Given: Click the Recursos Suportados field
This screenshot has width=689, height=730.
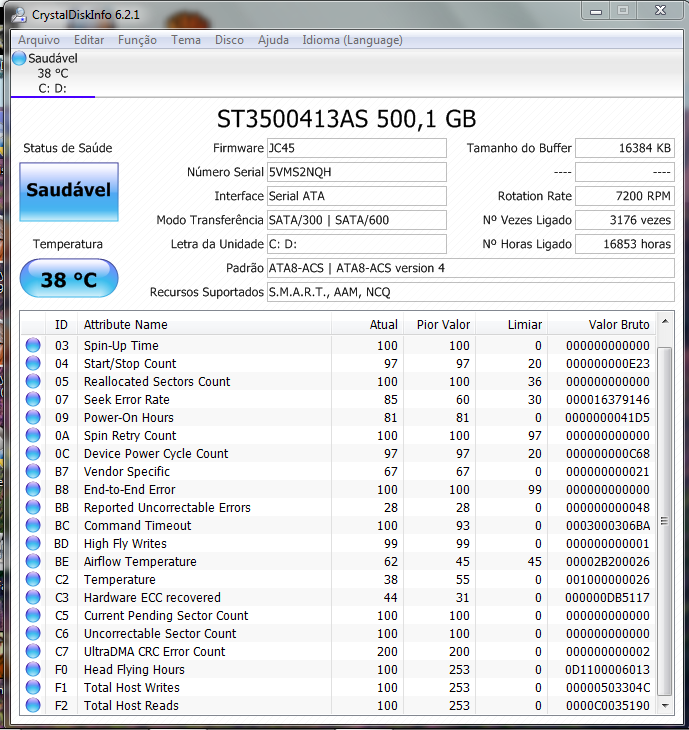Looking at the screenshot, I should point(471,292).
